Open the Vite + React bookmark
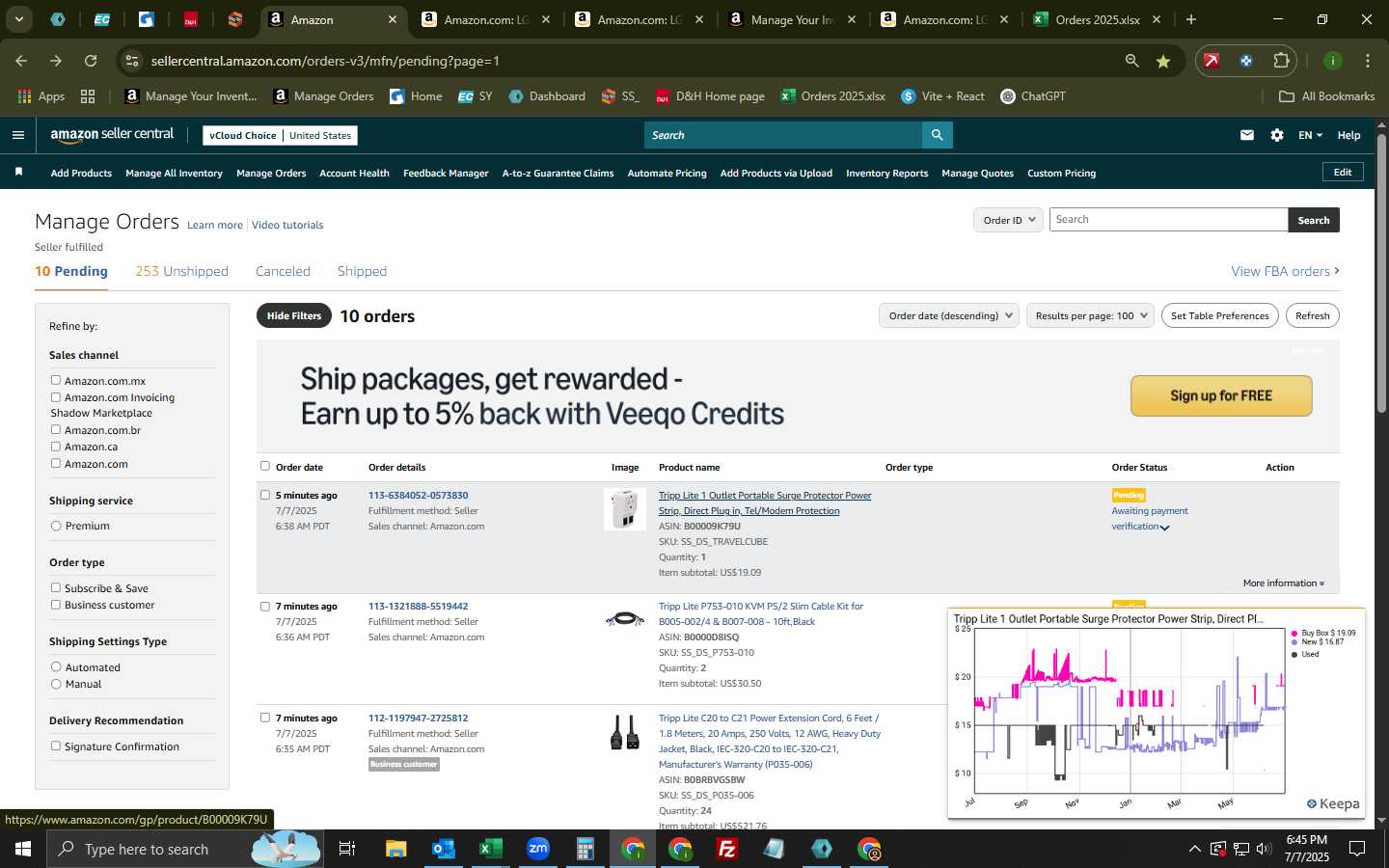This screenshot has height=868, width=1389. click(x=942, y=96)
